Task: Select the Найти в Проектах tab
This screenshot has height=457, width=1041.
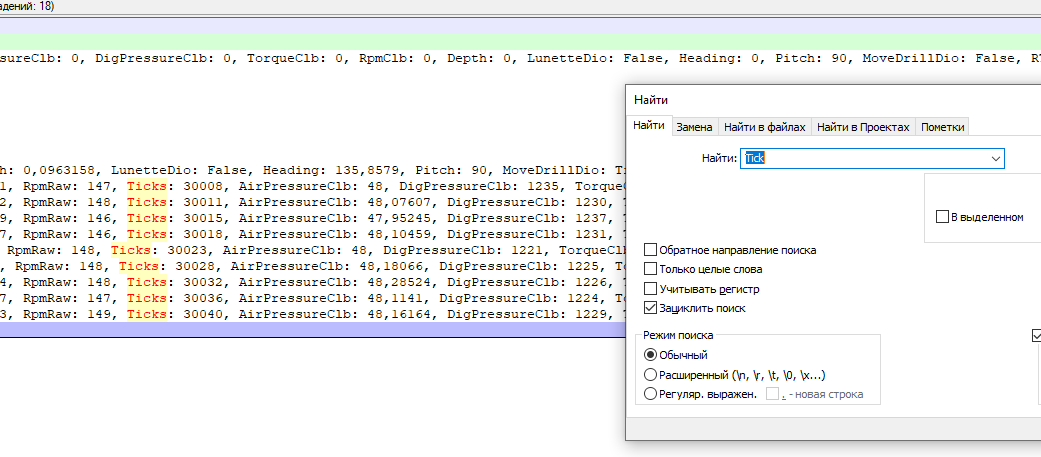Action: coord(862,127)
